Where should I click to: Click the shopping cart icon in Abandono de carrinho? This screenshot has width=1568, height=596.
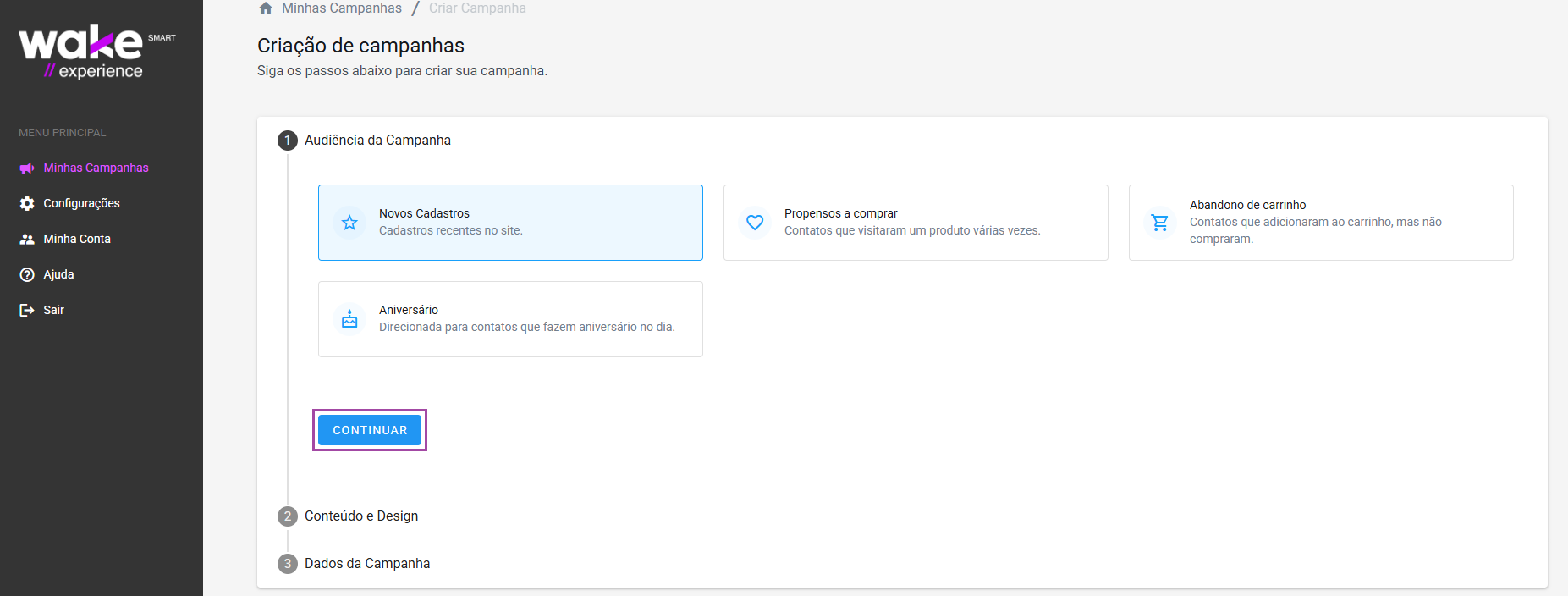1160,223
